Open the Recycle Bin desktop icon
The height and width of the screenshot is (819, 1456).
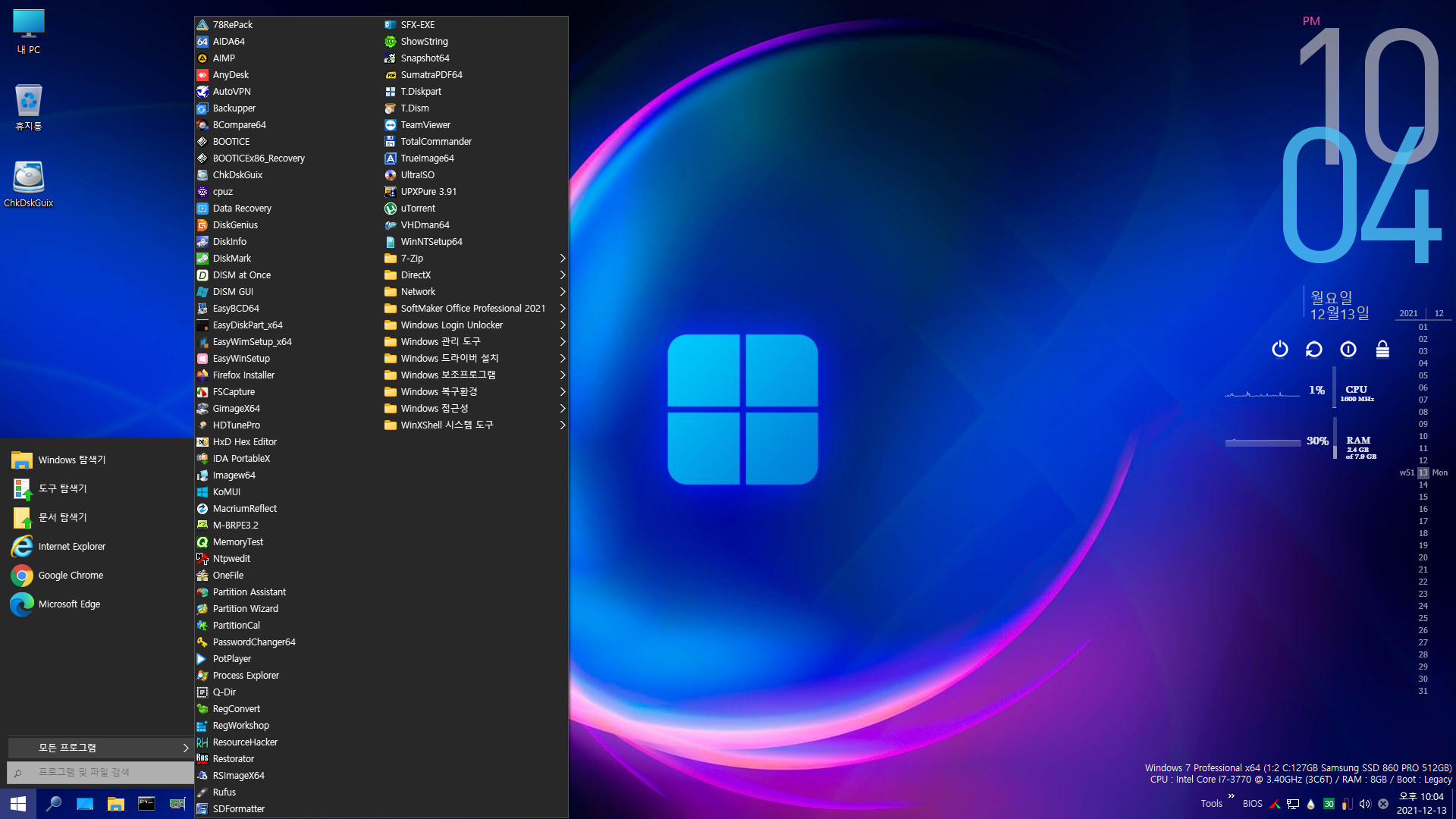pyautogui.click(x=29, y=108)
